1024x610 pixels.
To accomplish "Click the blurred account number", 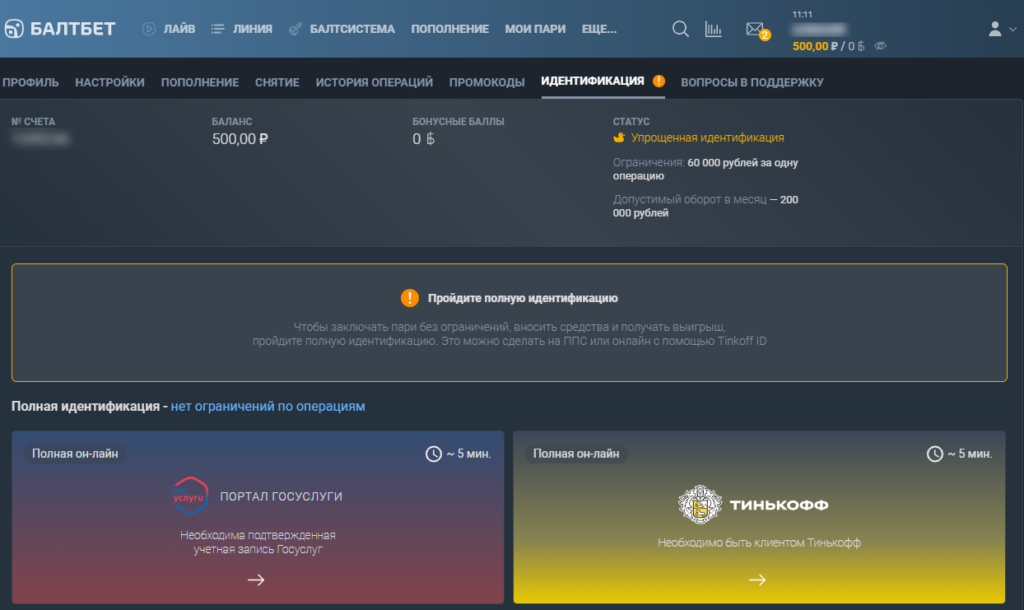I will (x=40, y=138).
